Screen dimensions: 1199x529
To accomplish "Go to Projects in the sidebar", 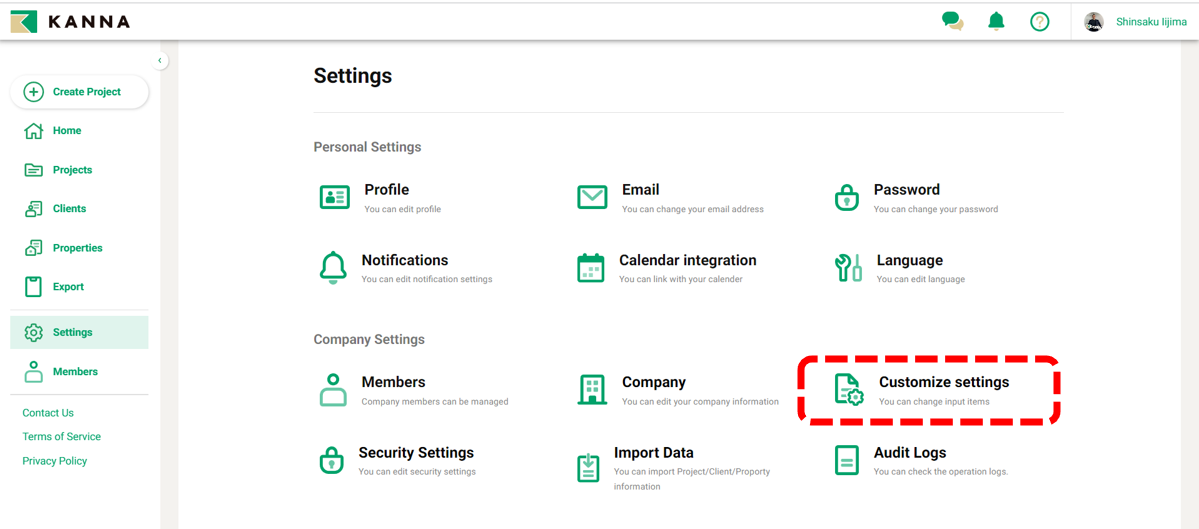I will pos(72,170).
